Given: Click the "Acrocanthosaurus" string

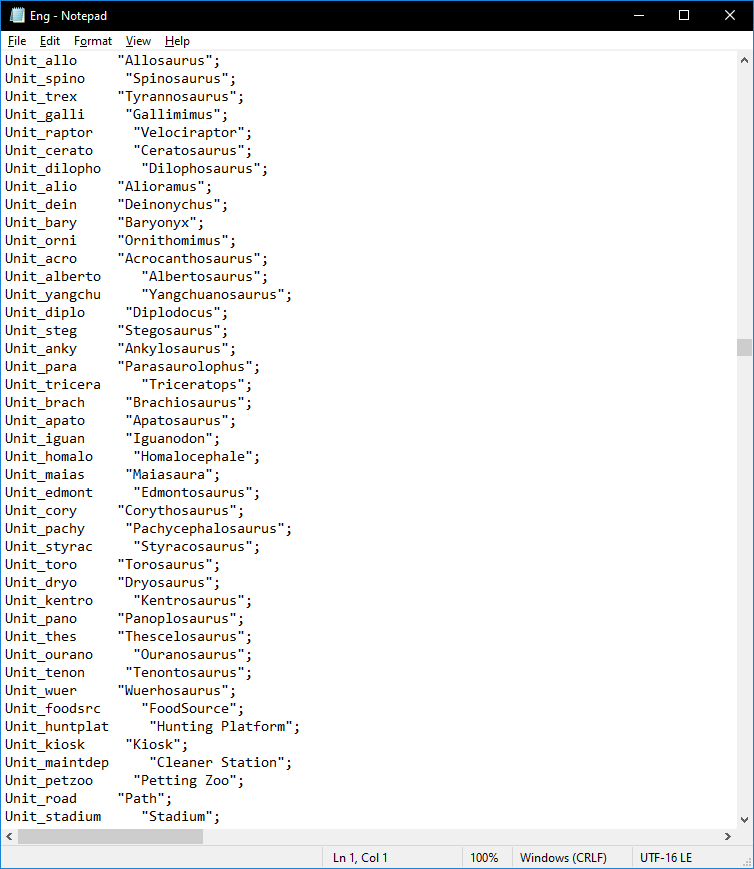Looking at the screenshot, I should pyautogui.click(x=192, y=259).
